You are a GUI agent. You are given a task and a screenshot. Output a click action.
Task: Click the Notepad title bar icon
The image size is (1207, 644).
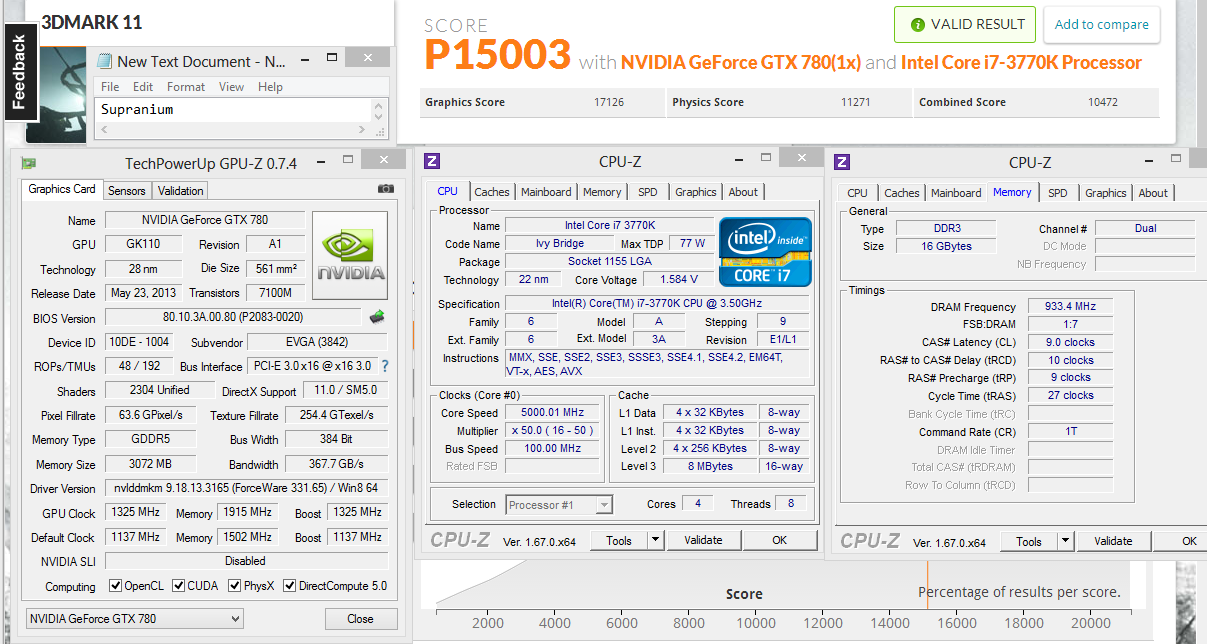click(x=104, y=62)
